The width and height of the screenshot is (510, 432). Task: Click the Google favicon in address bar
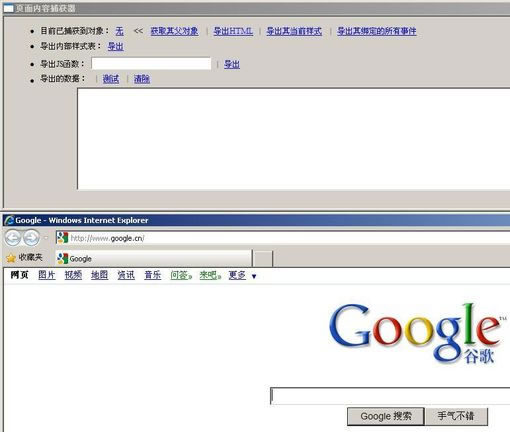[62, 238]
